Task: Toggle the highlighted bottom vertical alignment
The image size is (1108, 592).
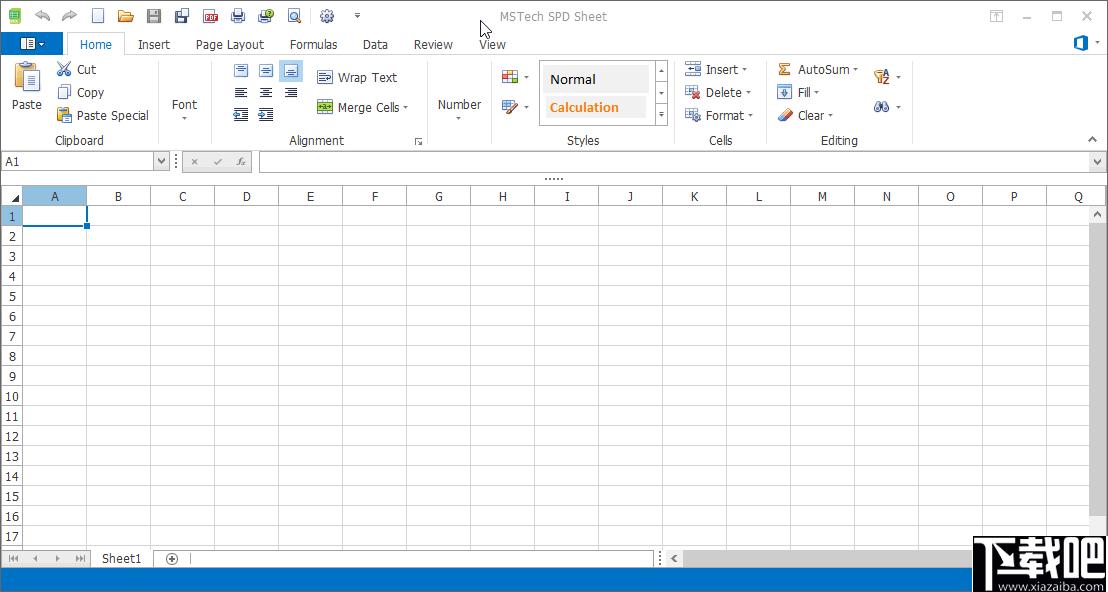Action: (x=290, y=70)
